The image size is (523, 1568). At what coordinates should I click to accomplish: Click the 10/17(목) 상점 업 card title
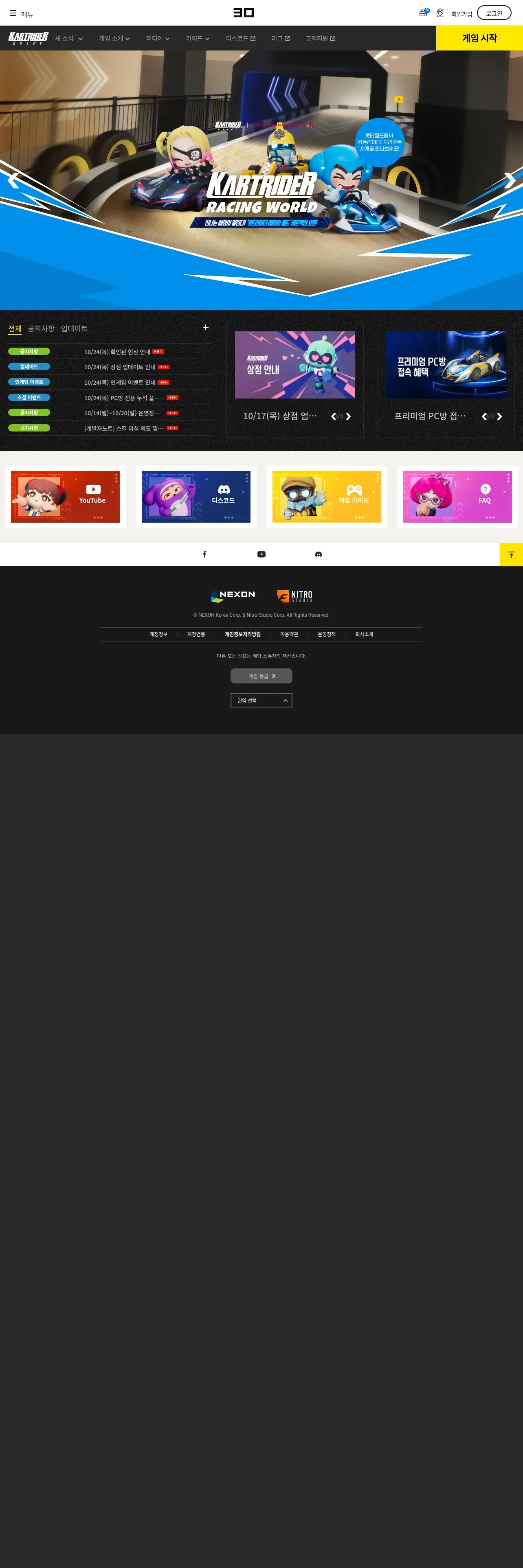coord(280,416)
